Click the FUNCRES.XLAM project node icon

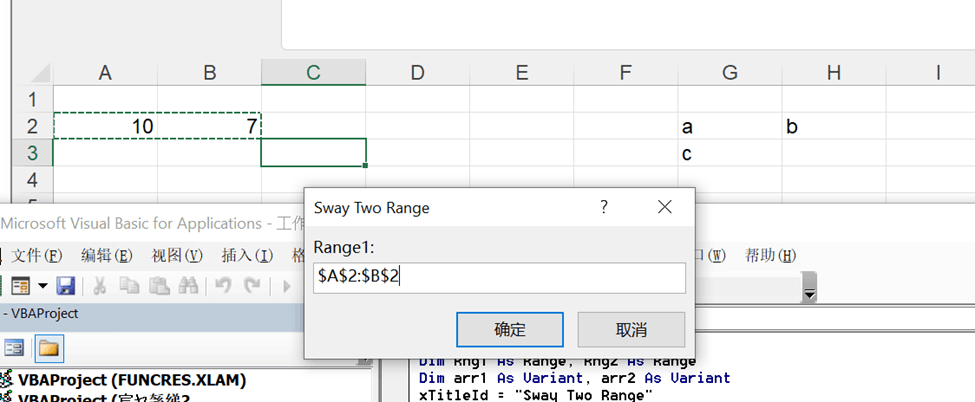[7, 379]
